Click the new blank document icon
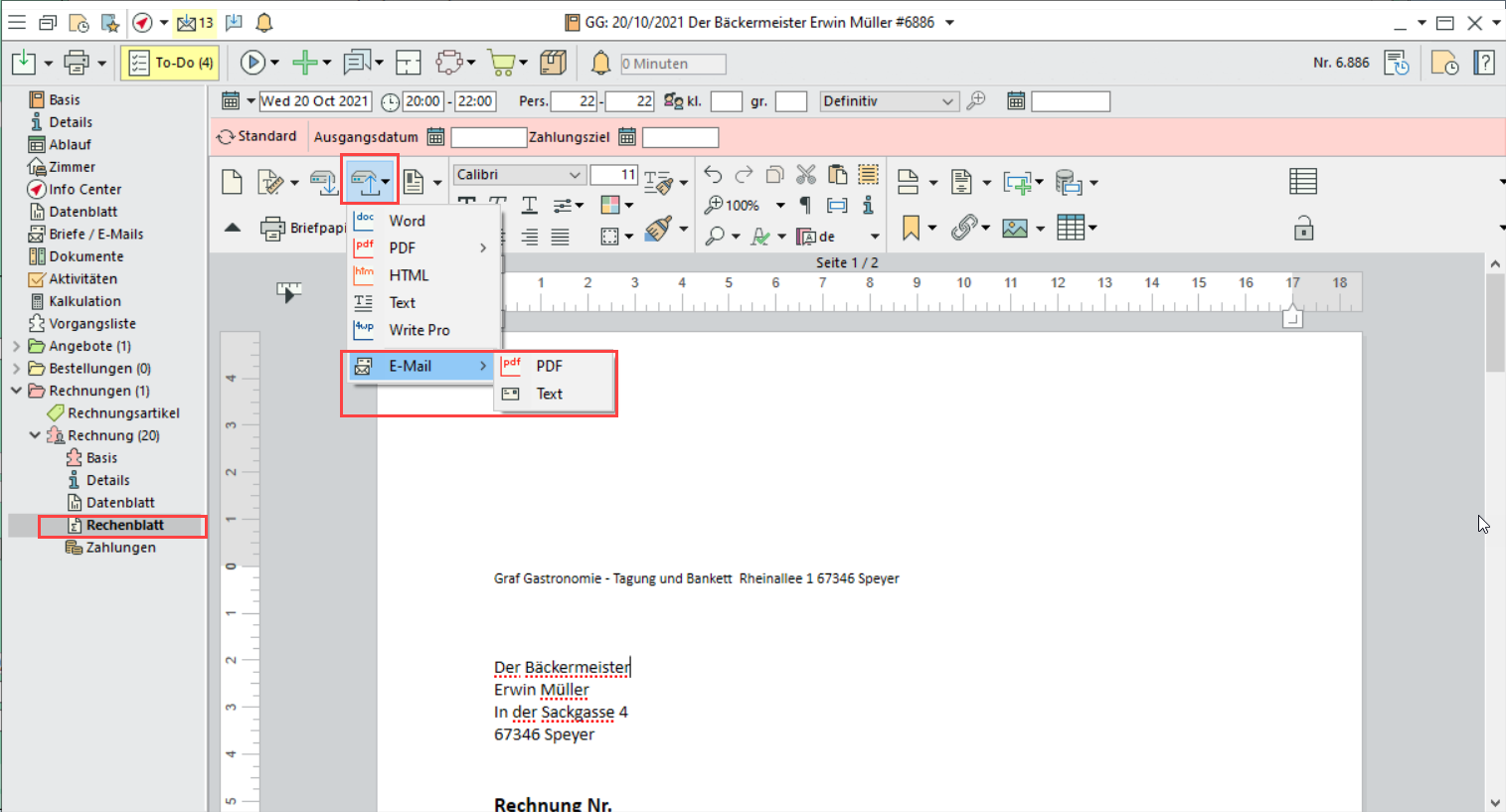This screenshot has width=1506, height=812. click(x=232, y=182)
